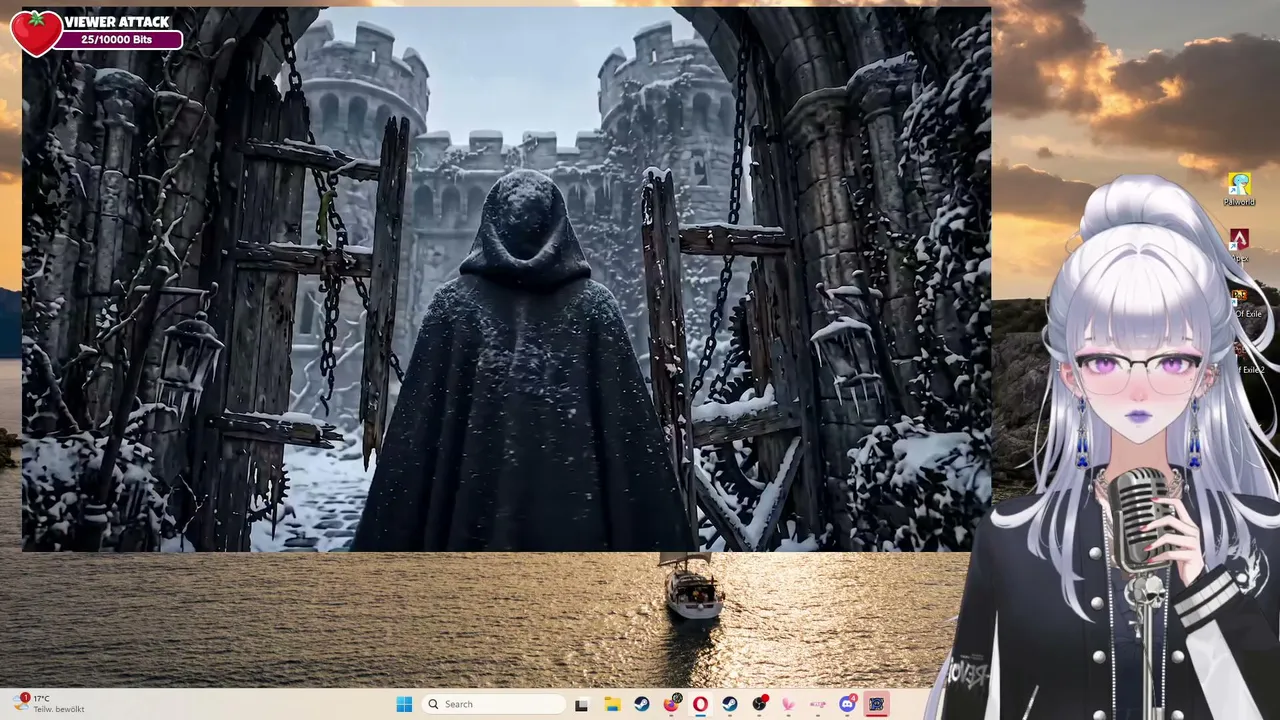
Task: Open the Windows Start menu
Action: (x=404, y=704)
